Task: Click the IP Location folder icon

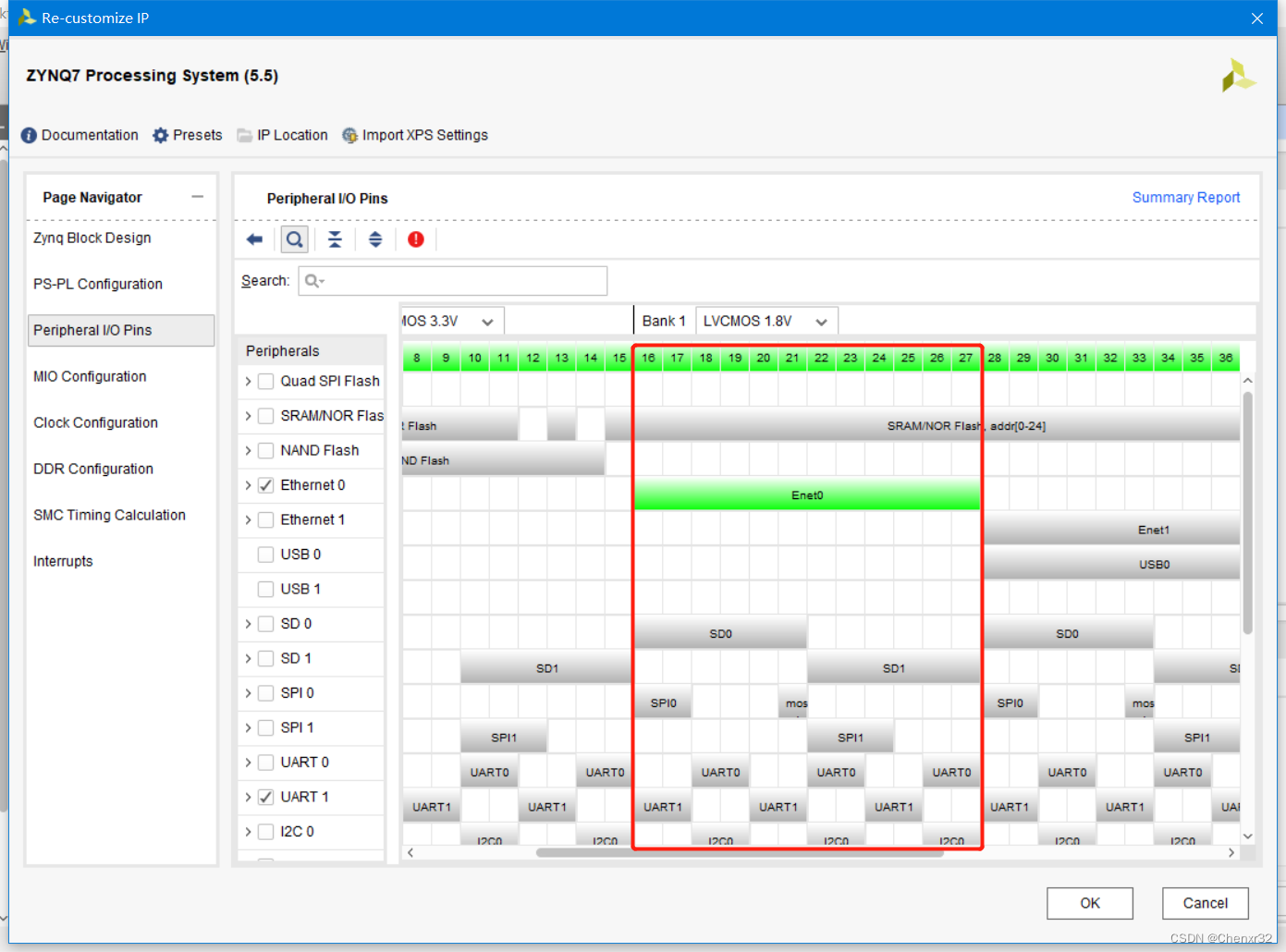Action: click(245, 135)
